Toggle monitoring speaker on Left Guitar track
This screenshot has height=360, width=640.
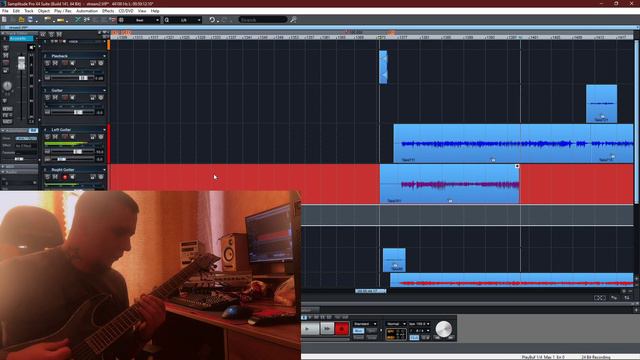tap(72, 137)
